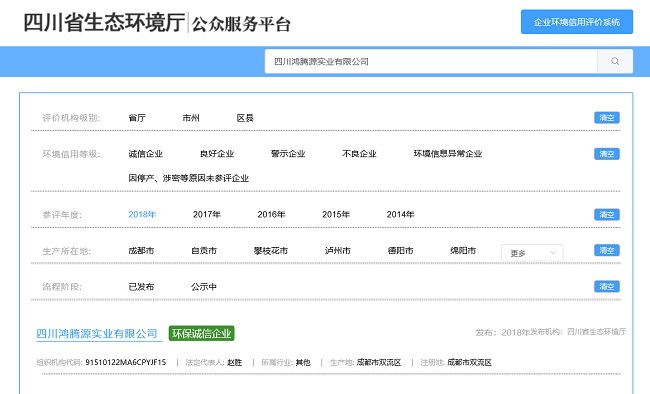This screenshot has height=394, width=650.
Task: Choose the 诚信企业 credit level filter
Action: (x=146, y=154)
